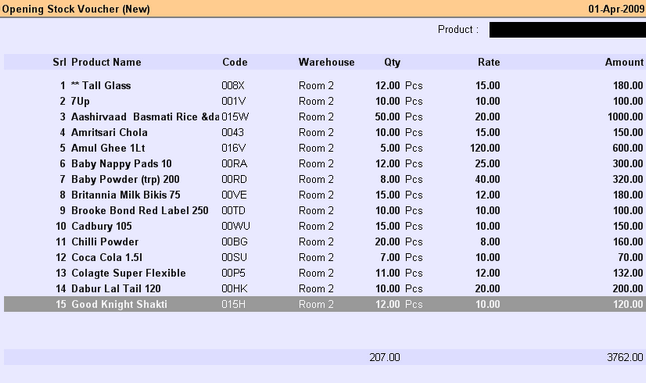Image resolution: width=646 pixels, height=383 pixels.
Task: Click quantity '7.00' in Coca Cola row
Action: pos(390,258)
